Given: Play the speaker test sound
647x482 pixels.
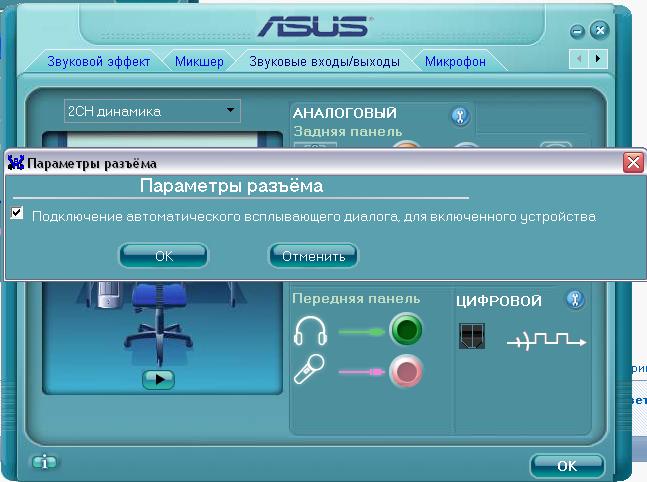Looking at the screenshot, I should 158,379.
